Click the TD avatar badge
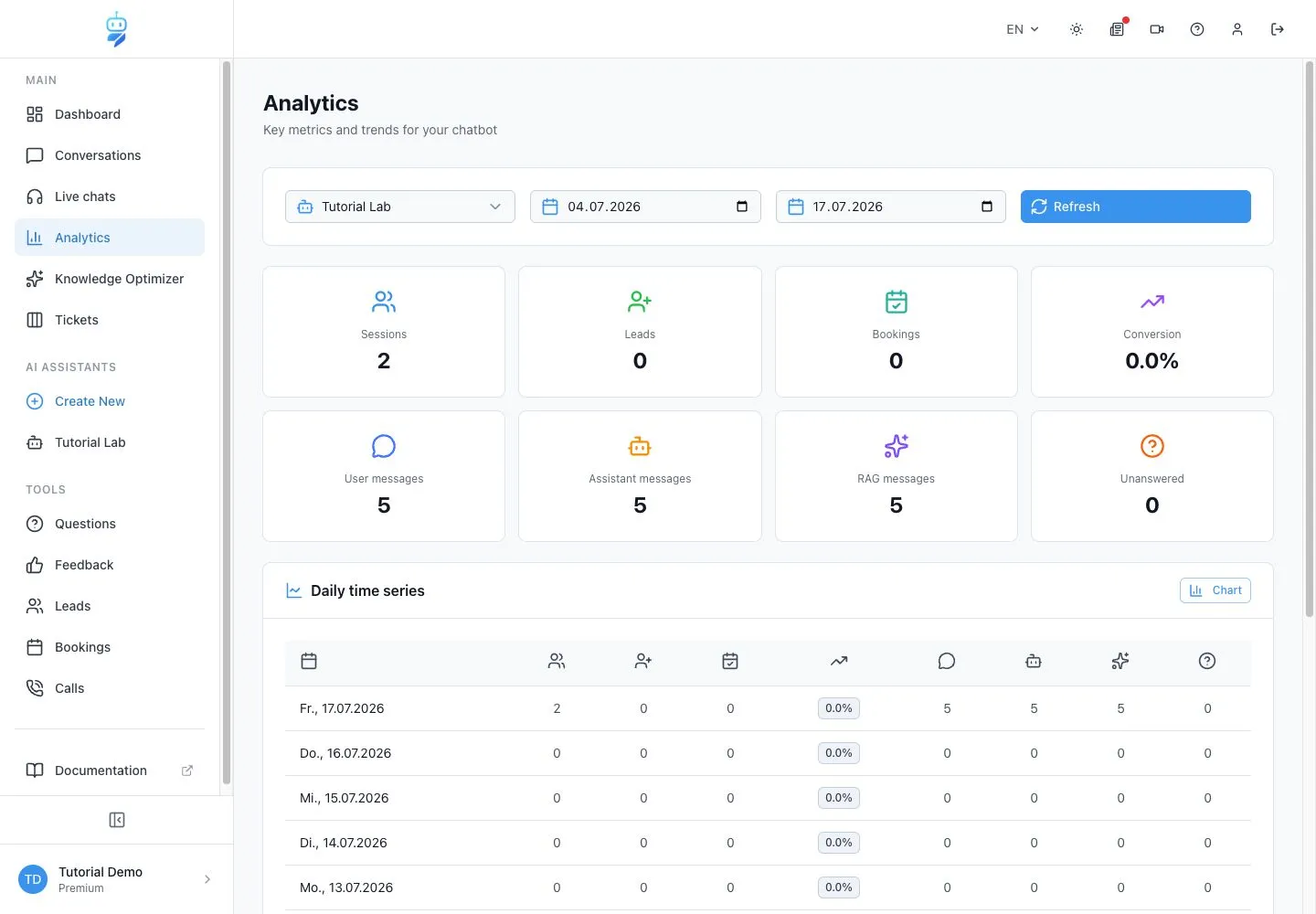 tap(33, 879)
